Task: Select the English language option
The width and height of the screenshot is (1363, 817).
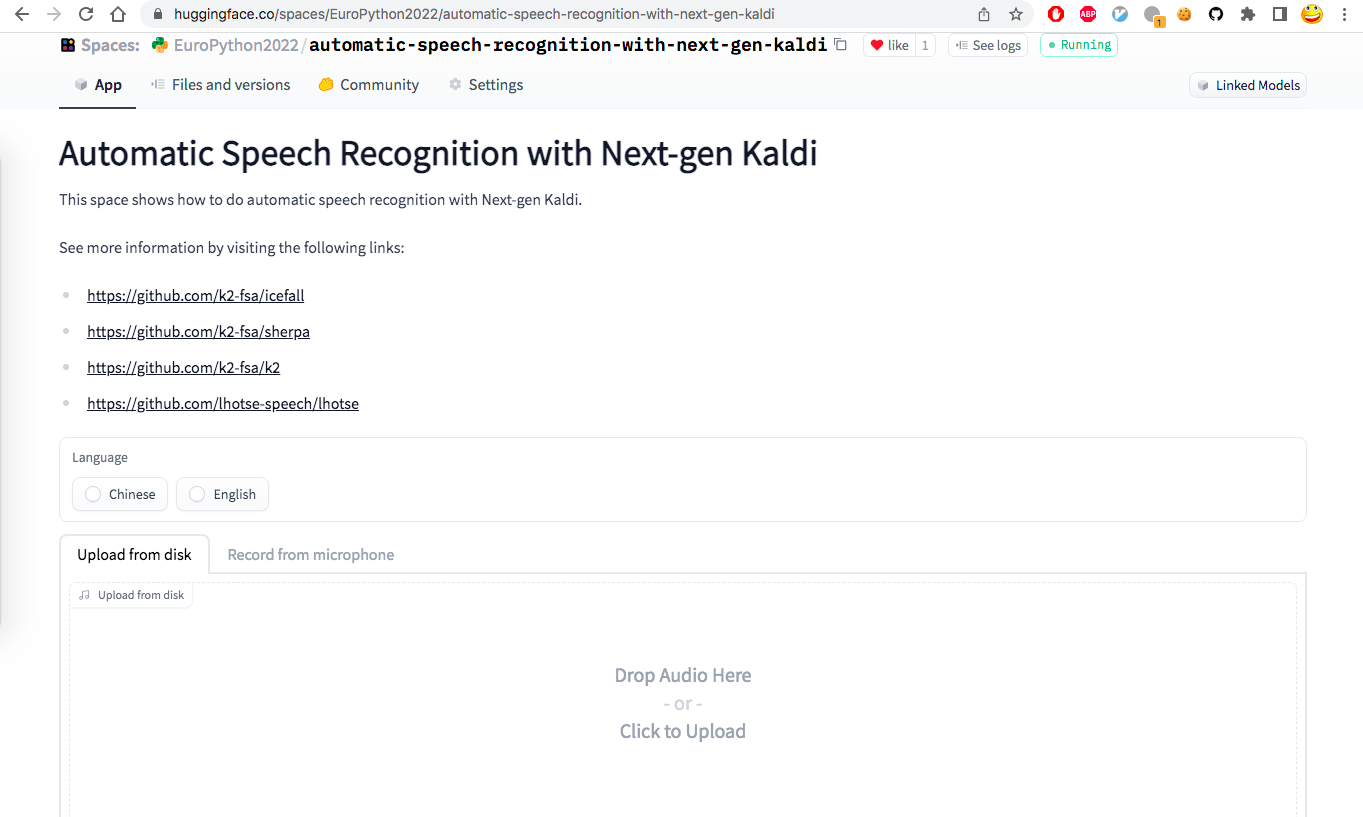Action: click(x=222, y=494)
